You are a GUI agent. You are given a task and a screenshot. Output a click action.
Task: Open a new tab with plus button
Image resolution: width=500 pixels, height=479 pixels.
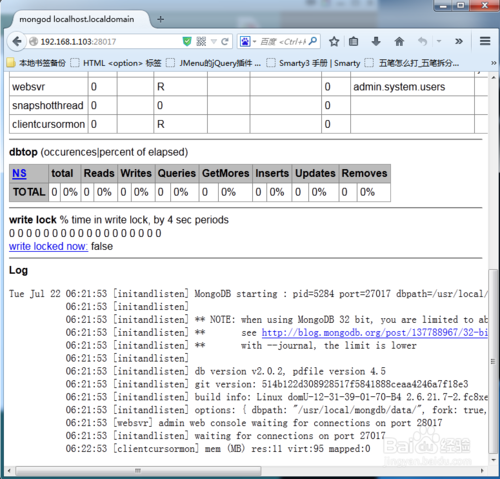coord(160,19)
